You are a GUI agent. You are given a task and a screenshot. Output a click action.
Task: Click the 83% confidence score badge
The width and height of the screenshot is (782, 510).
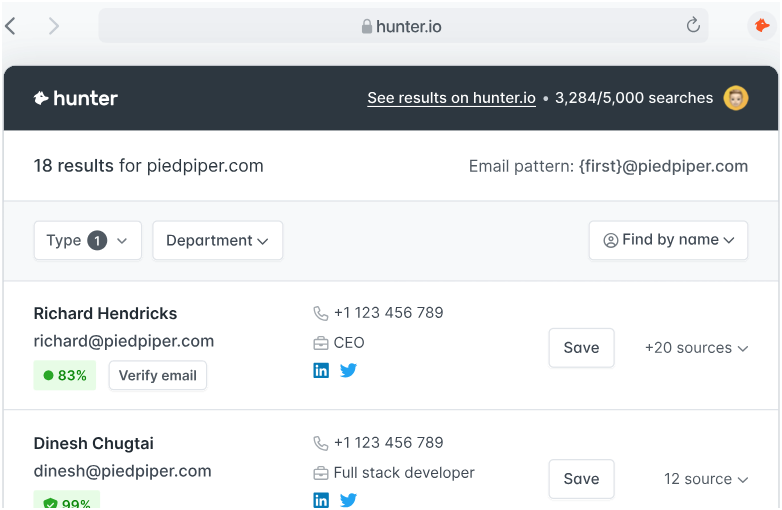(x=65, y=375)
